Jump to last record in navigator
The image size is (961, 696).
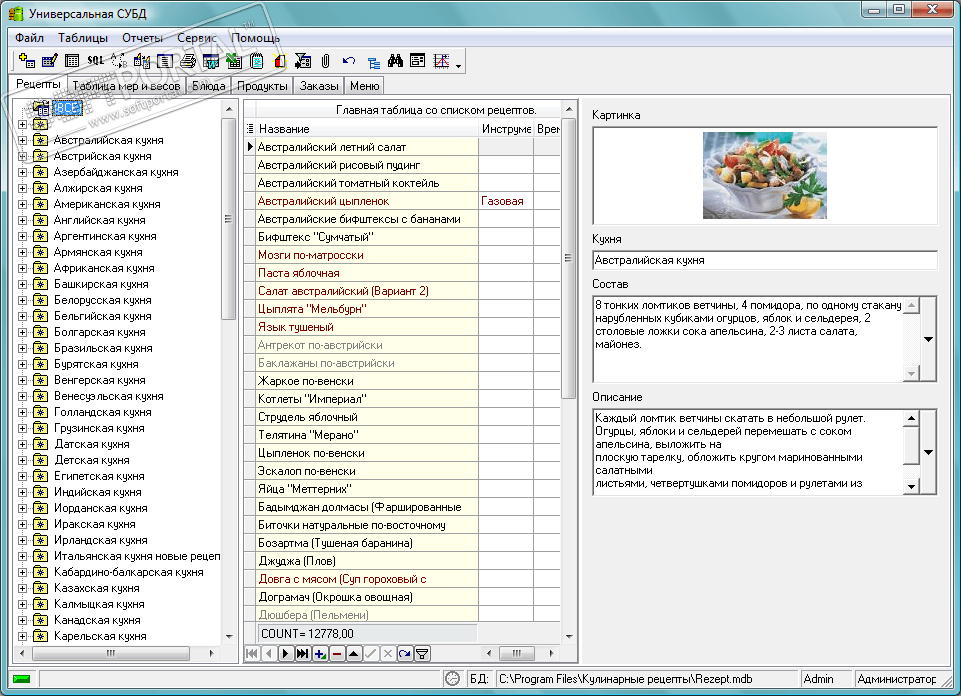tap(302, 654)
